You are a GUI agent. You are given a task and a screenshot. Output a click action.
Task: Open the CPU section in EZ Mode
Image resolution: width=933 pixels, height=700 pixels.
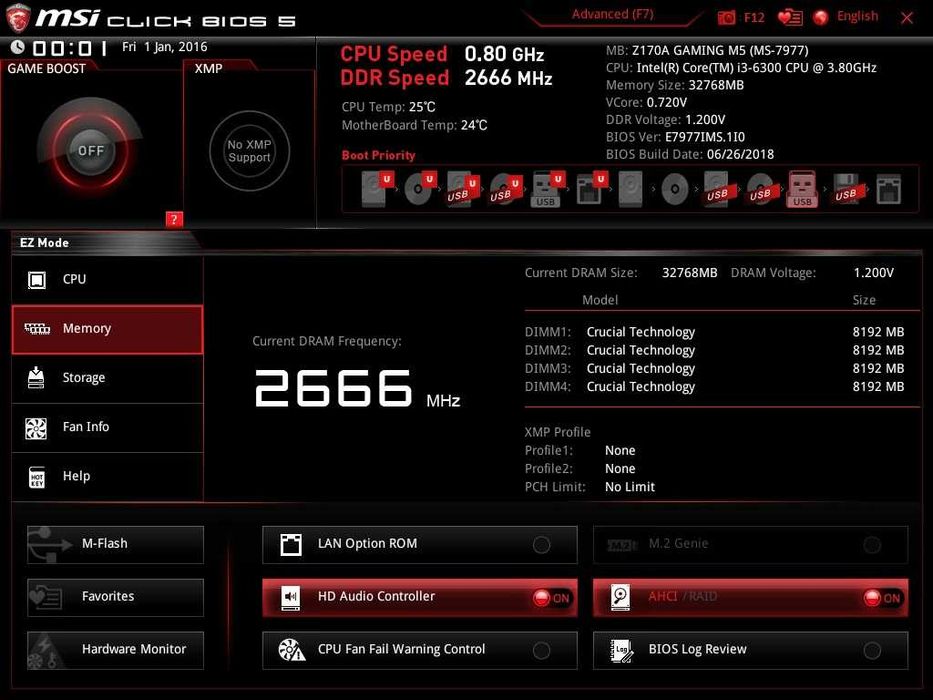[107, 279]
